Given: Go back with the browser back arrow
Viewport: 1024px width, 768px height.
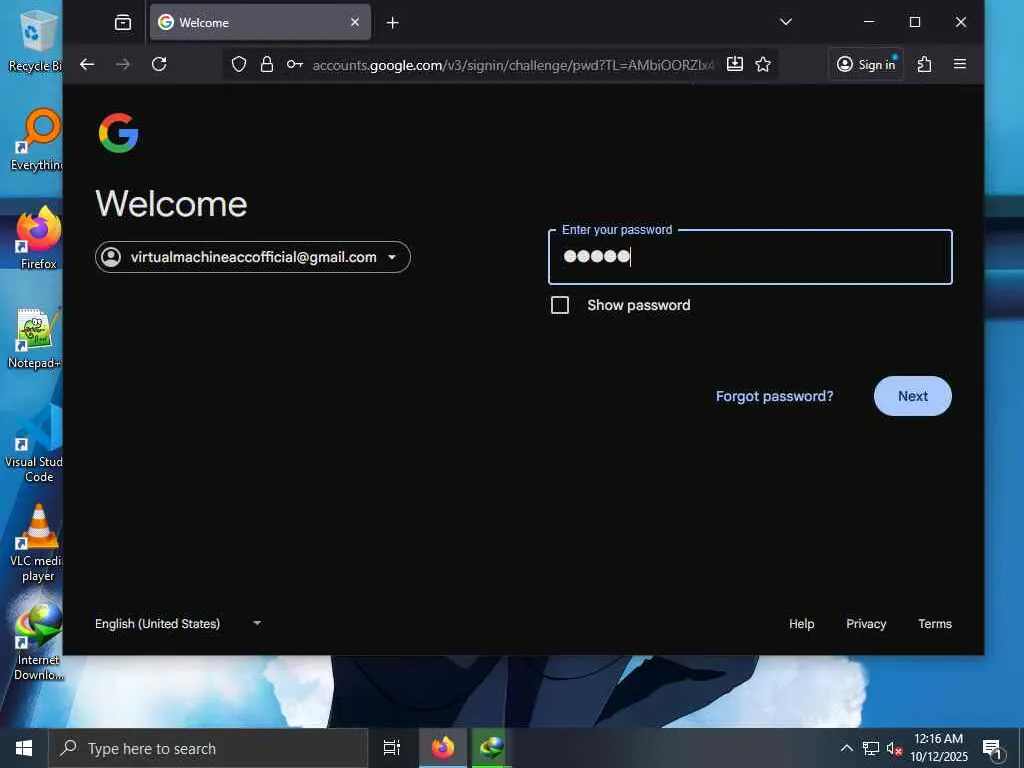Looking at the screenshot, I should click(x=87, y=64).
